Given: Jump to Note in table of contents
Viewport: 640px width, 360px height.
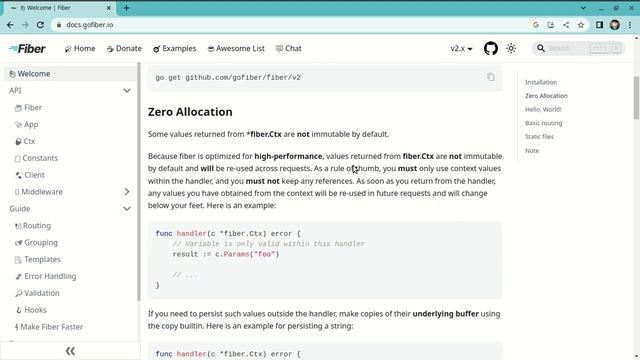Looking at the screenshot, I should (532, 151).
